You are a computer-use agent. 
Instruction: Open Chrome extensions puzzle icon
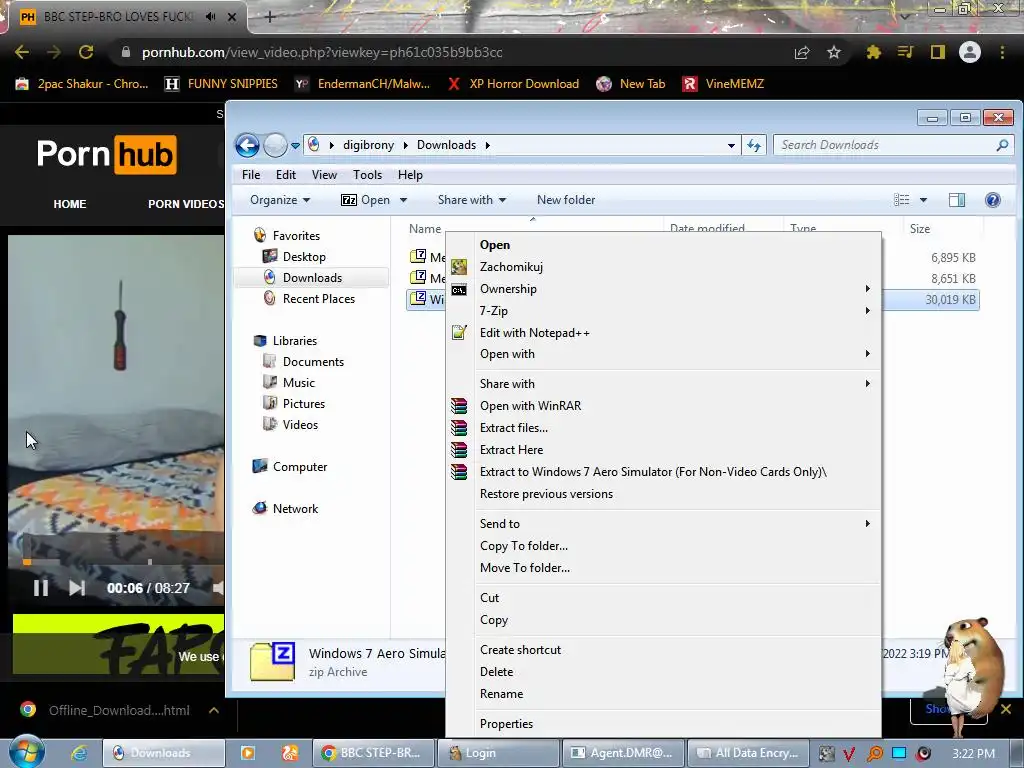(x=873, y=52)
